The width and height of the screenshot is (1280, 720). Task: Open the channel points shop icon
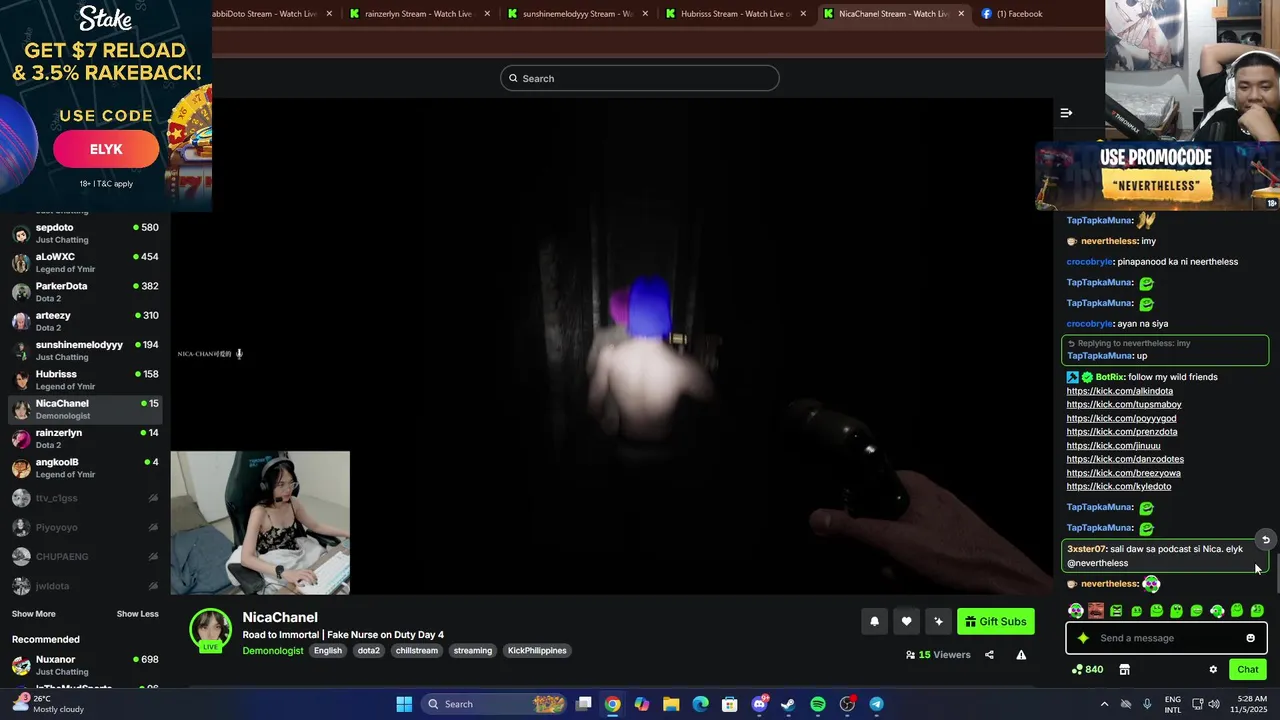click(1124, 669)
